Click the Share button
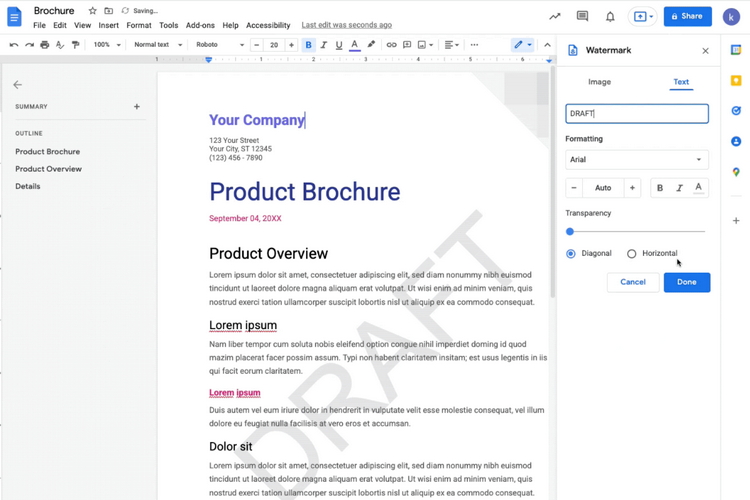This screenshot has width=750, height=500. [x=687, y=16]
